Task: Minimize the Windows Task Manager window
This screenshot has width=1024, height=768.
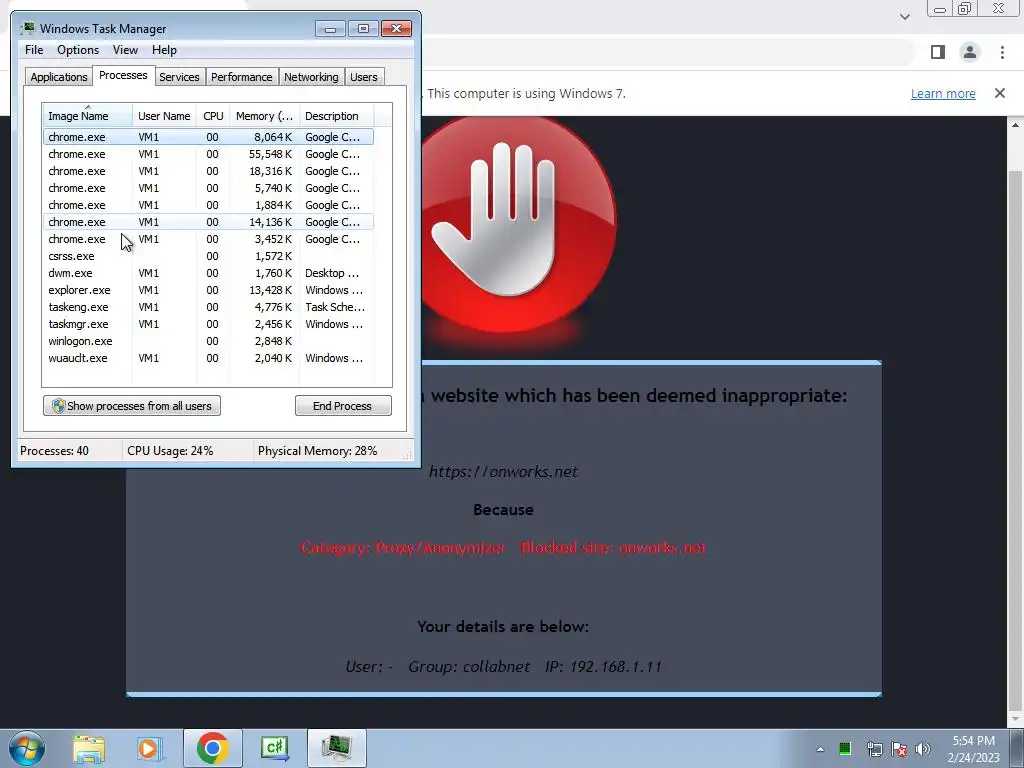Action: (330, 29)
